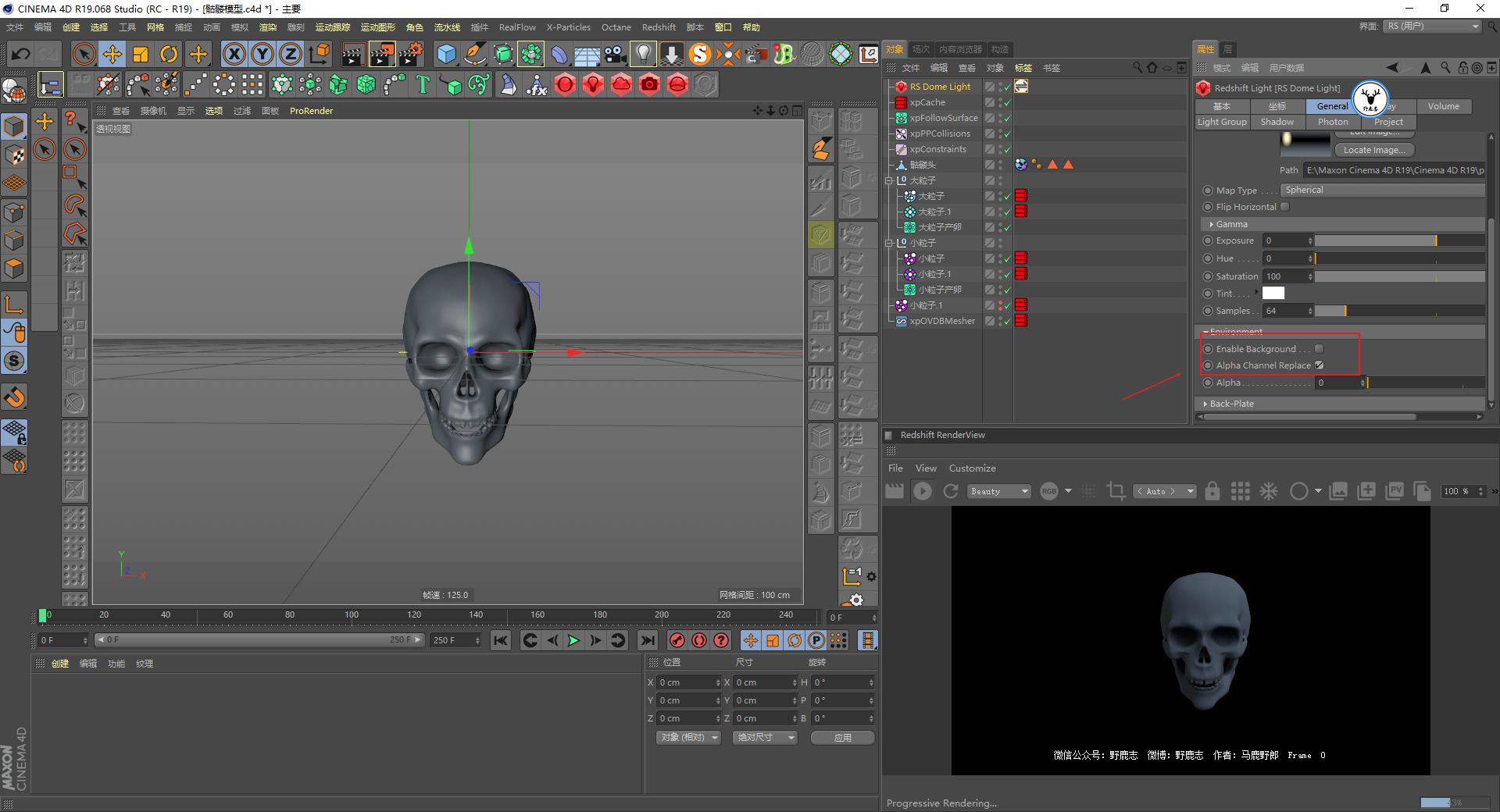Enable the Enable Background checkbox
1500x812 pixels.
tap(1319, 349)
